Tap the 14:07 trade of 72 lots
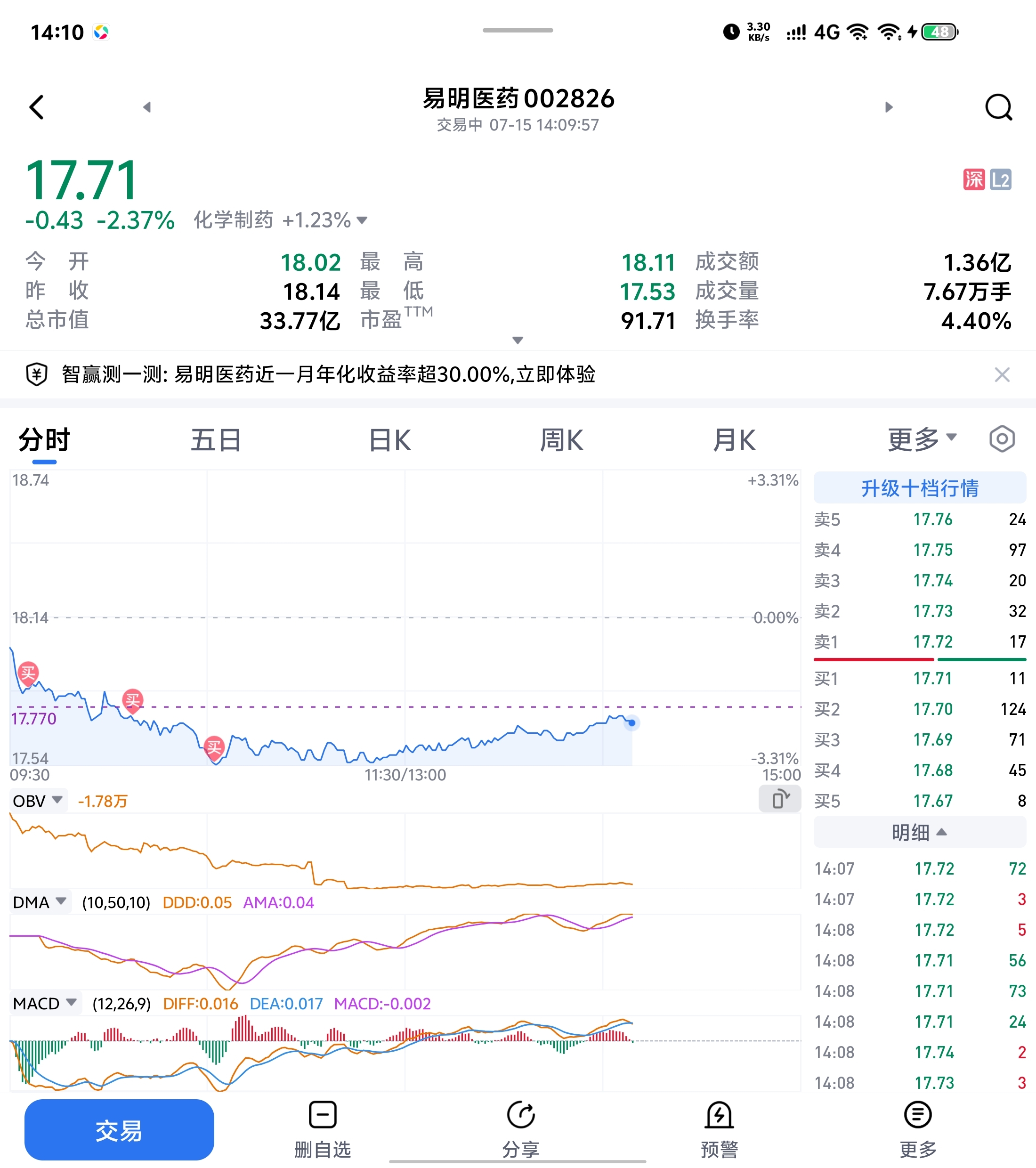Screen dimensions: 1036x1168 [x=919, y=868]
